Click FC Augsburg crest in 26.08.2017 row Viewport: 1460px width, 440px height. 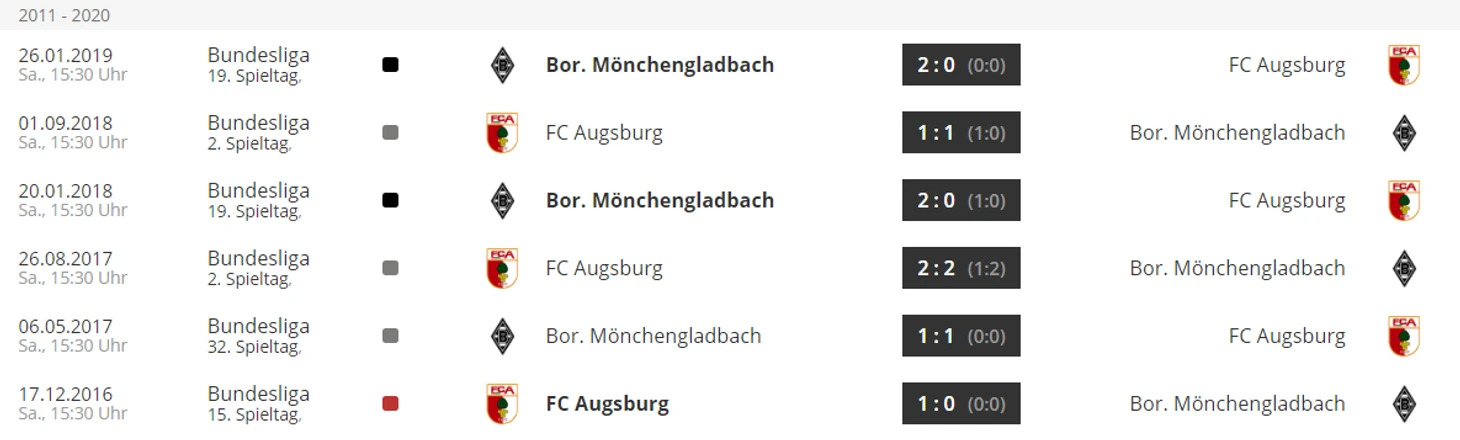502,269
